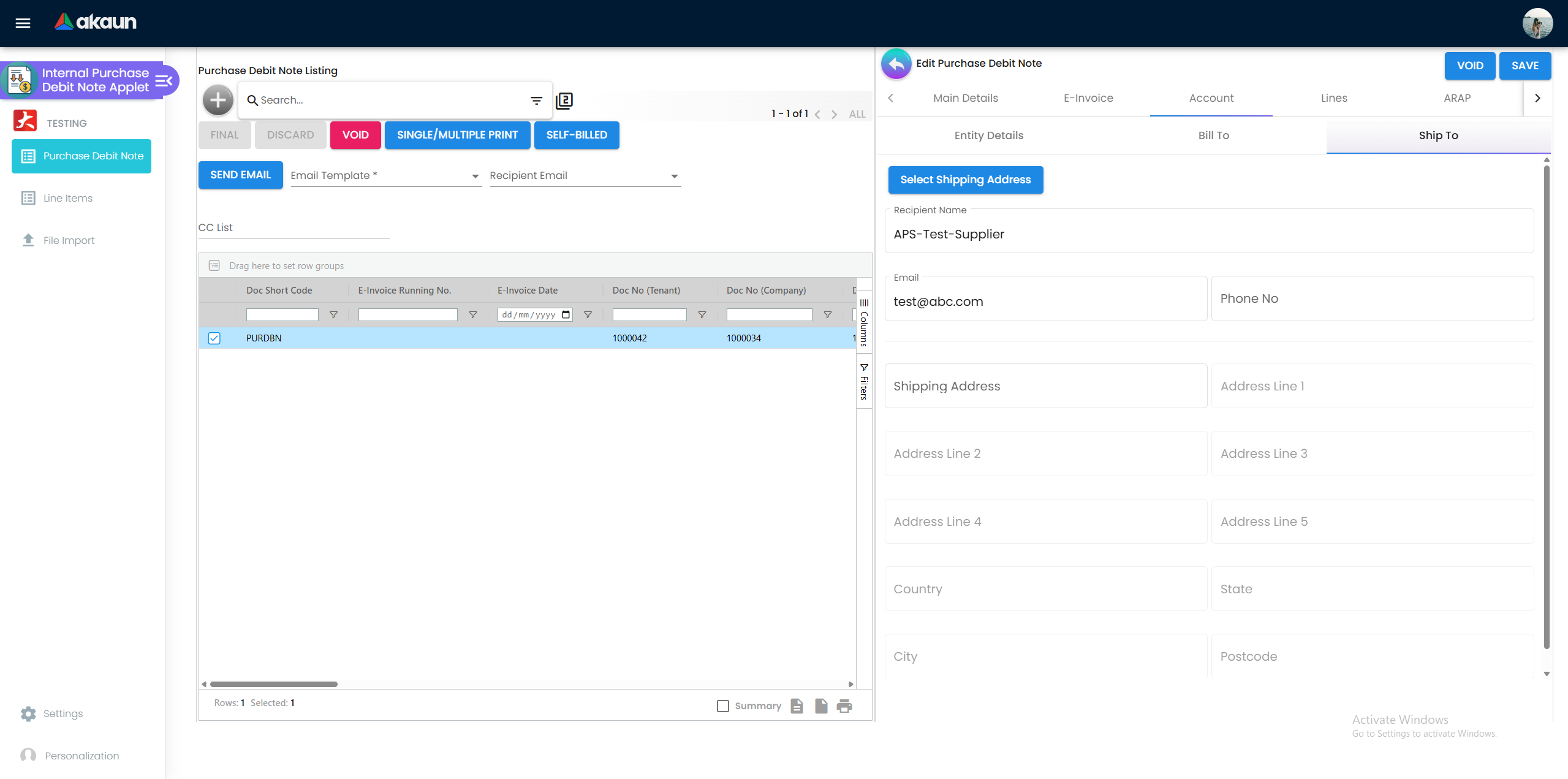Open the user profile avatar

[1537, 23]
